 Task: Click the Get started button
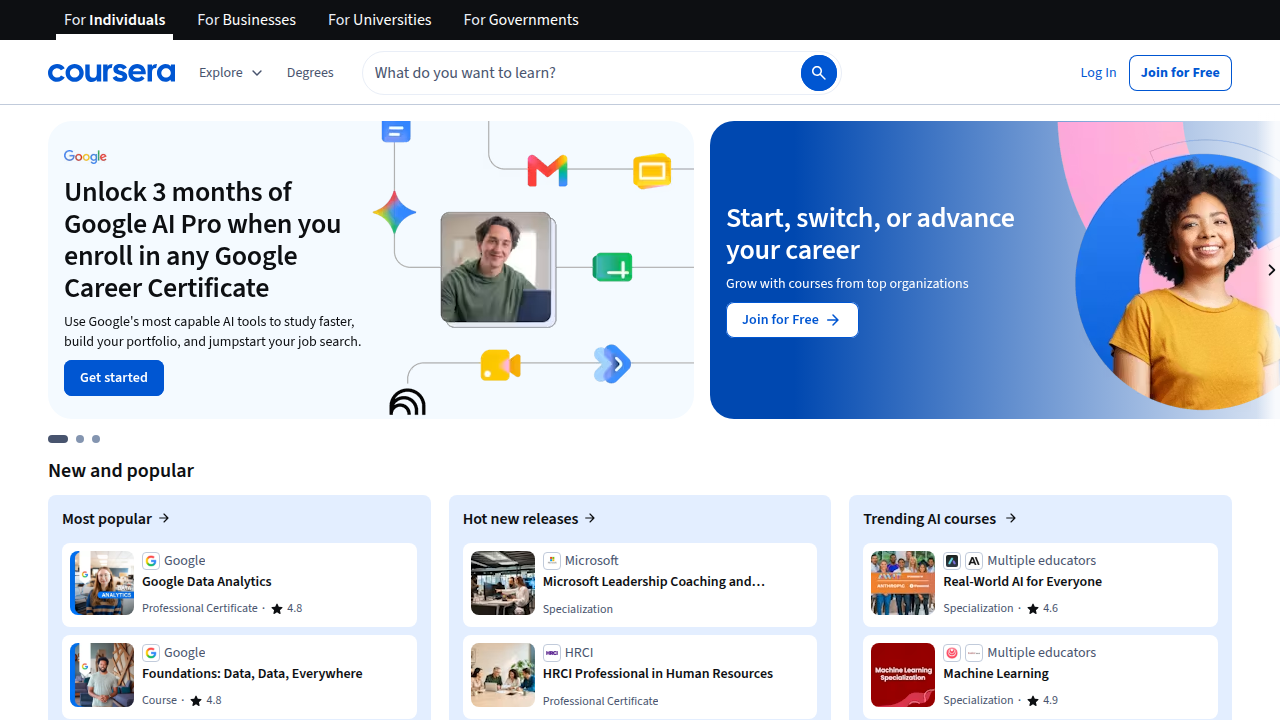tap(114, 378)
